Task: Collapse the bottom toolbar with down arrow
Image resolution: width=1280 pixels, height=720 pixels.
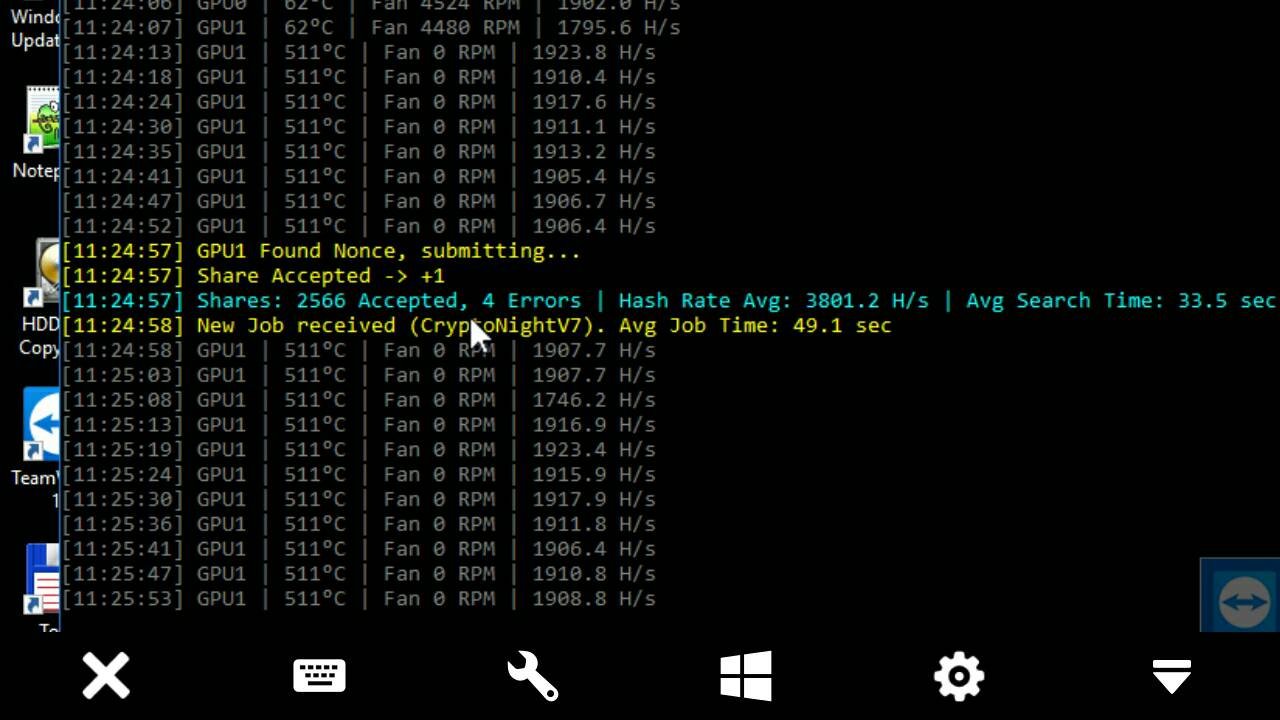Action: click(x=1171, y=676)
